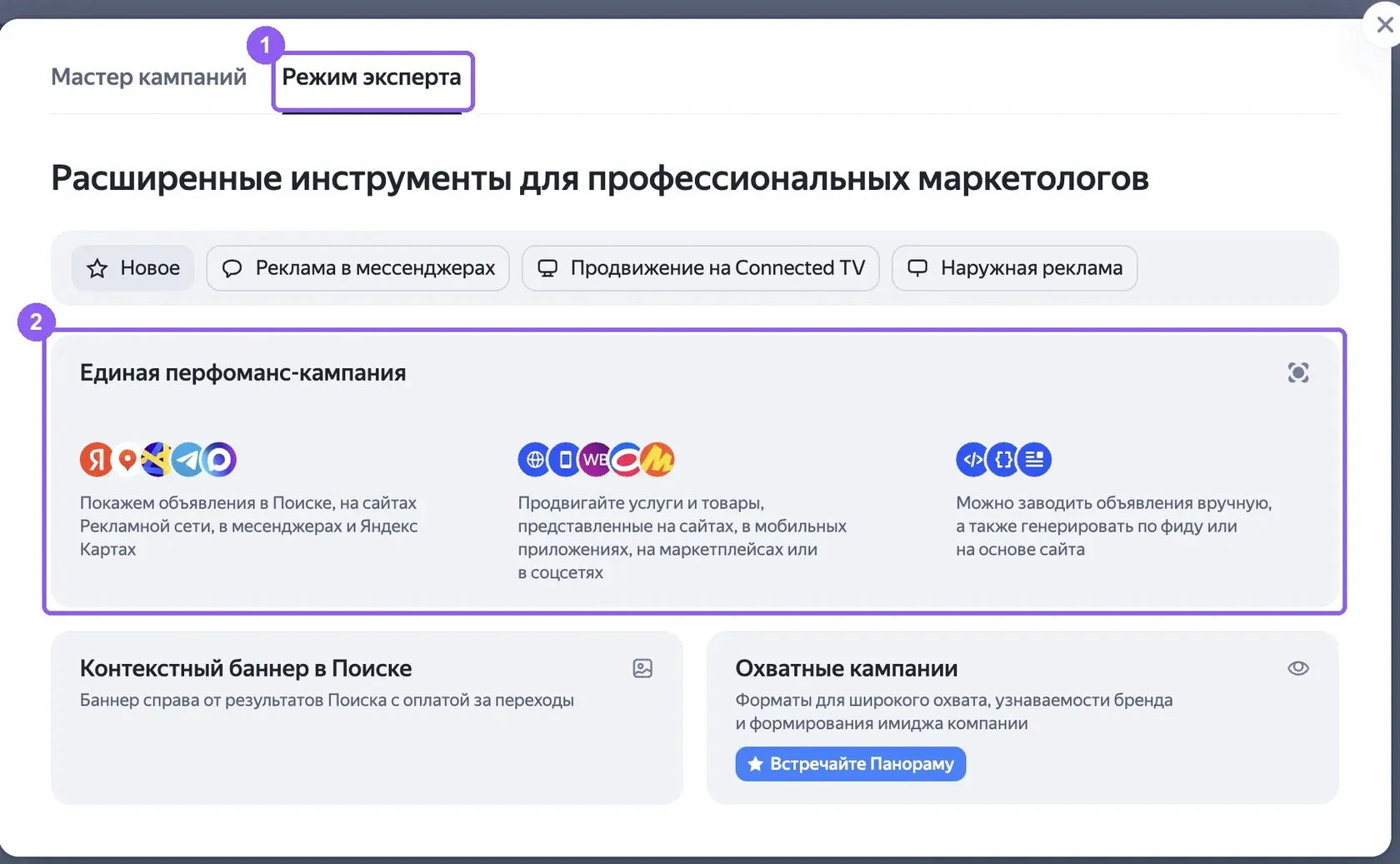Click the Wildberries WB icon
This screenshot has width=1400, height=864.
[x=595, y=459]
